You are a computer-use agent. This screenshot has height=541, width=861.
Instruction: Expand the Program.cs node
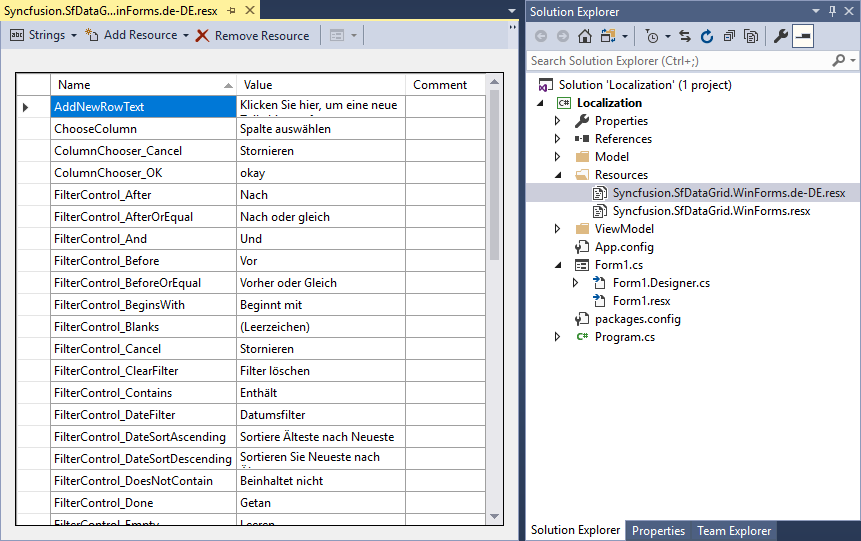[557, 337]
